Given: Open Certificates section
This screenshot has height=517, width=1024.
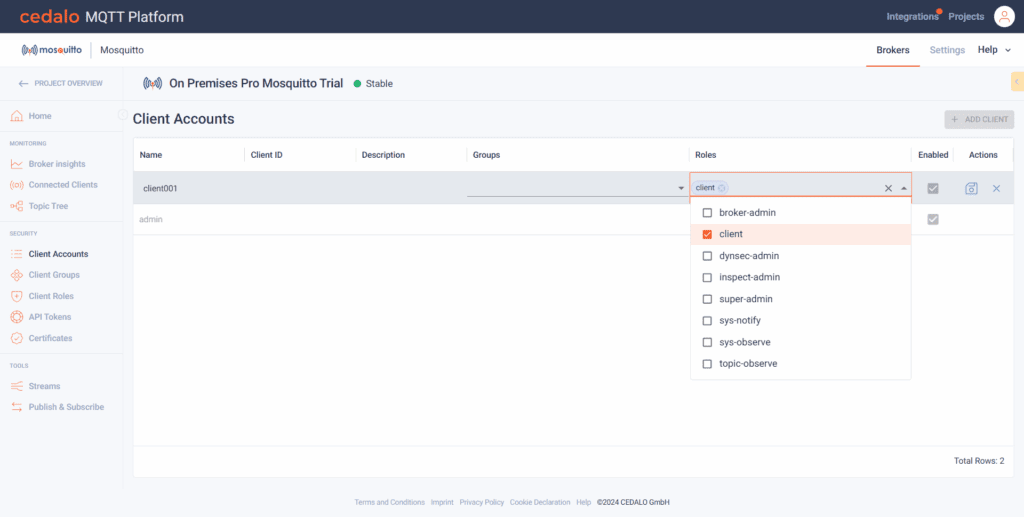Looking at the screenshot, I should 50,338.
